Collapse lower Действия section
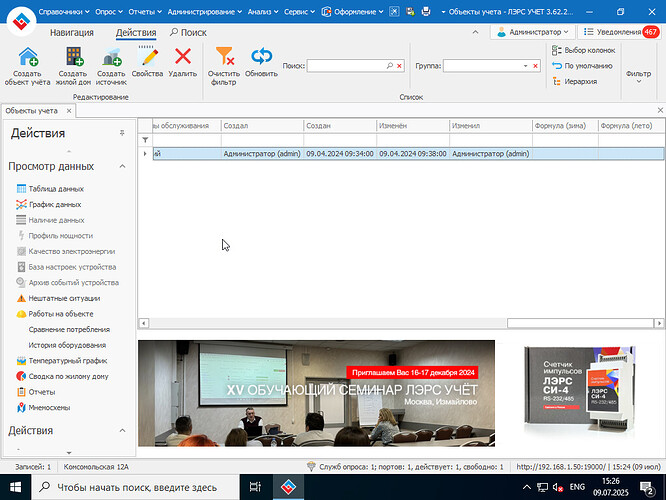Viewport: 666px width, 500px height. 122,430
